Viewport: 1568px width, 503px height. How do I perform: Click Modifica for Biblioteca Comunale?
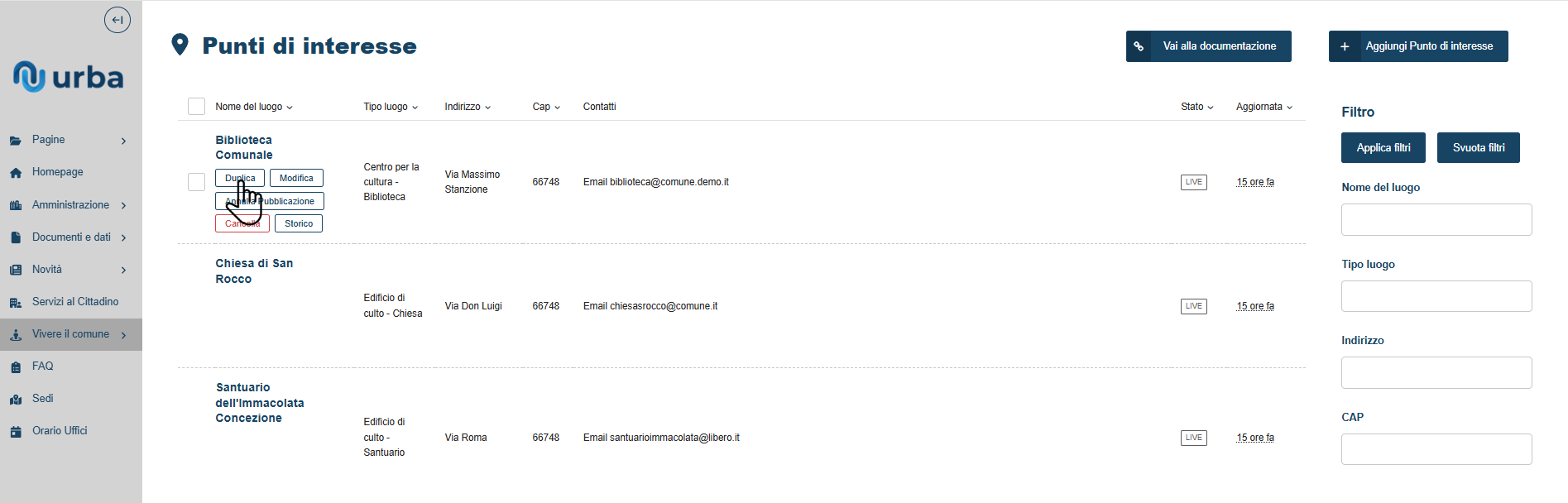[x=296, y=179]
